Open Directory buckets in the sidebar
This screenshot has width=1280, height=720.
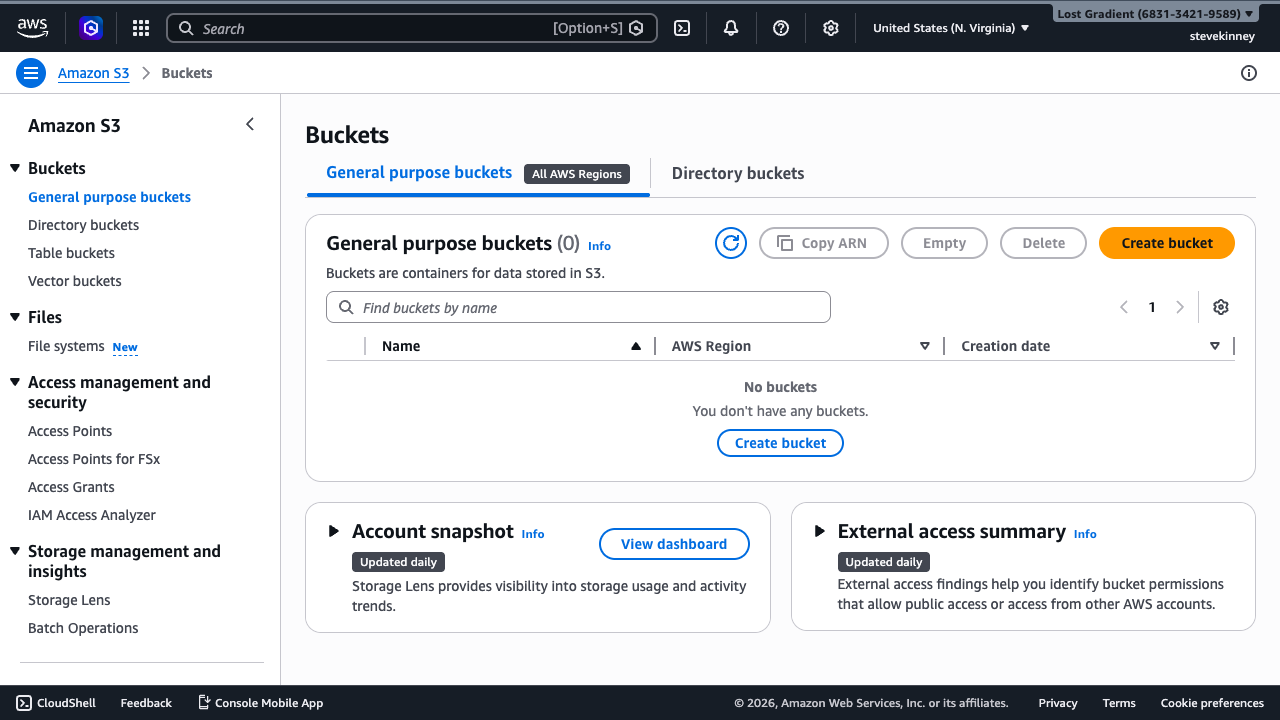click(83, 225)
